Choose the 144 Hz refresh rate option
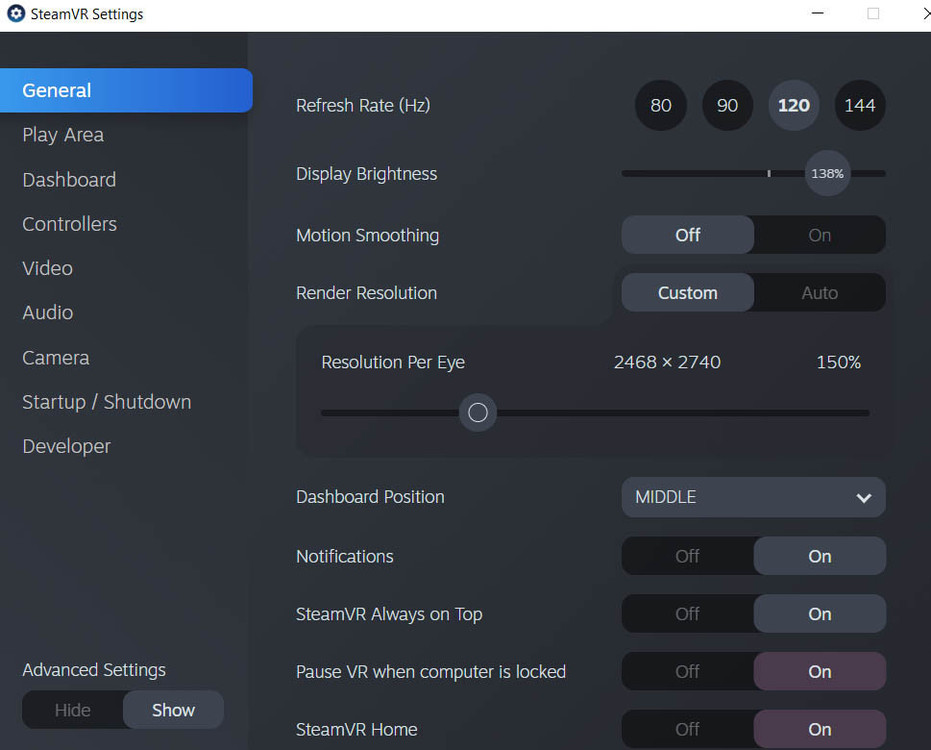Image resolution: width=931 pixels, height=750 pixels. pyautogui.click(x=860, y=105)
